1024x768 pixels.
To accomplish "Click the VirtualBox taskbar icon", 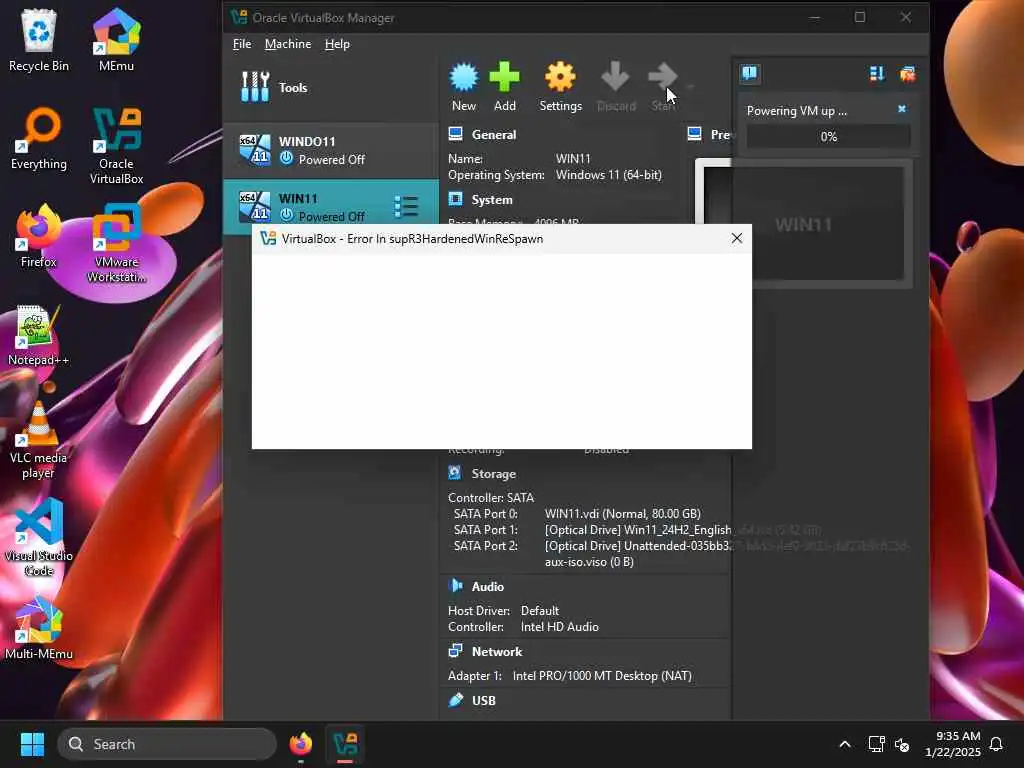I will tap(345, 744).
